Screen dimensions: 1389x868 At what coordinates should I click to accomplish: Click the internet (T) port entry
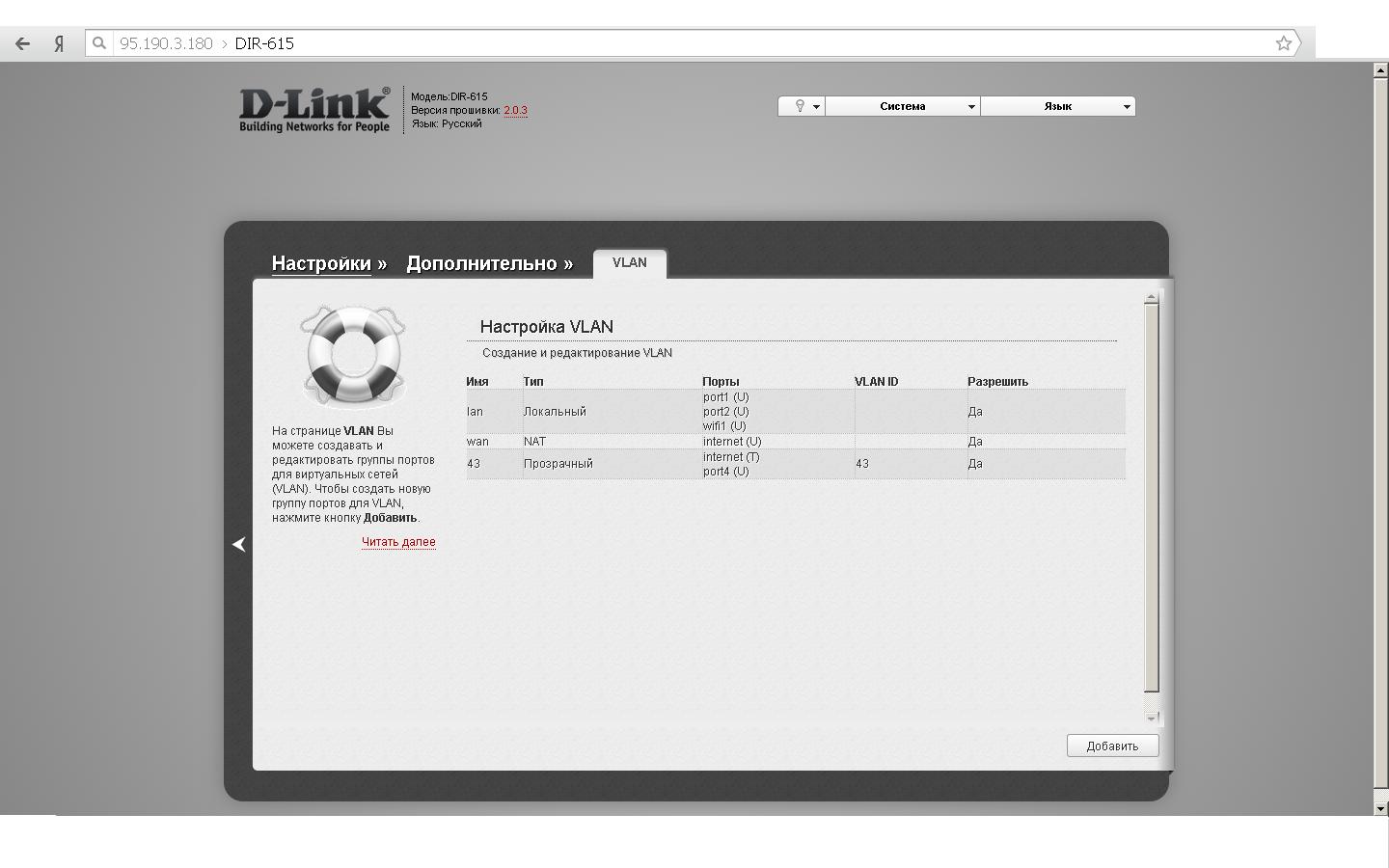(731, 457)
